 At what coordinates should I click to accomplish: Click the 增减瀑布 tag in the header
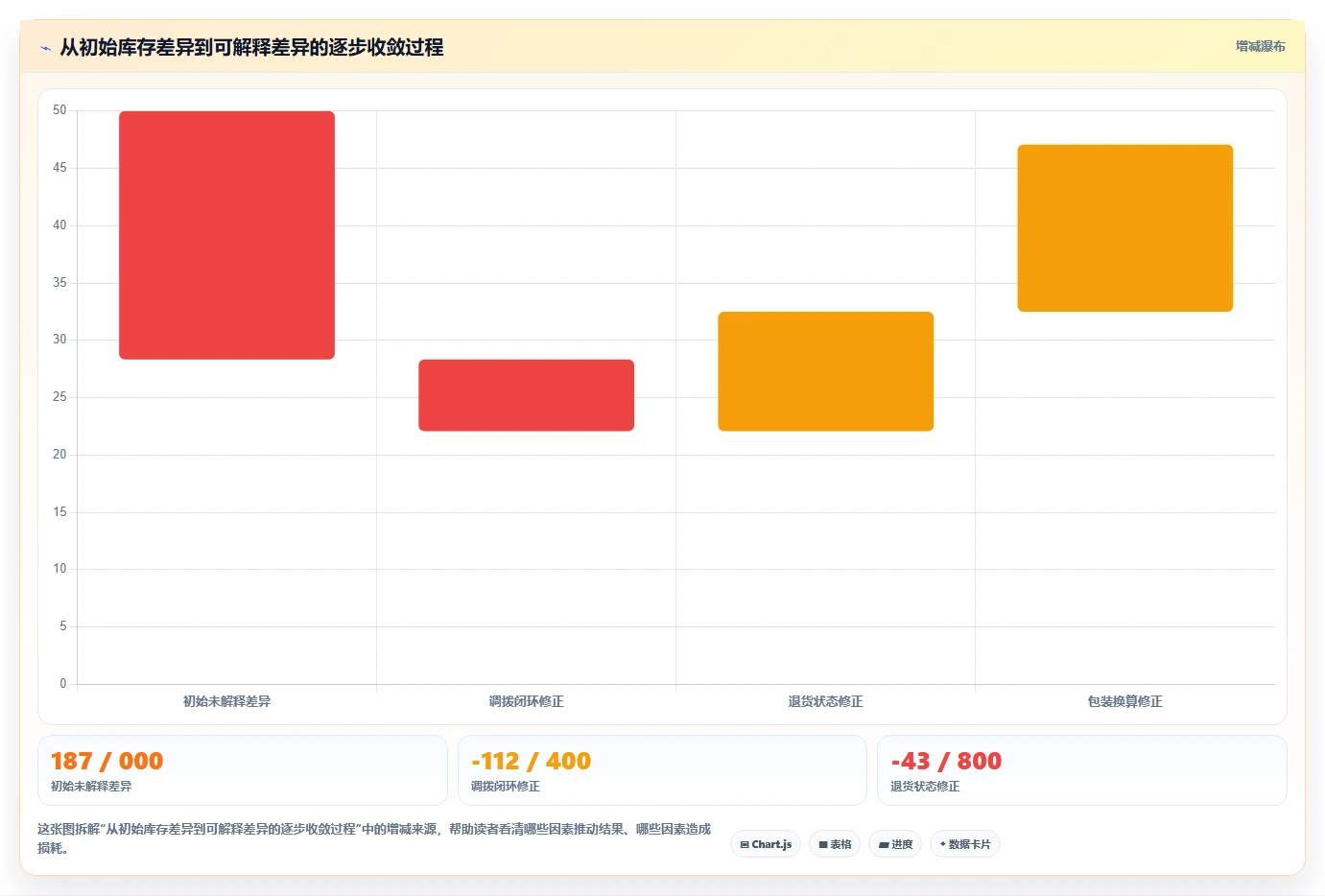tap(1260, 46)
